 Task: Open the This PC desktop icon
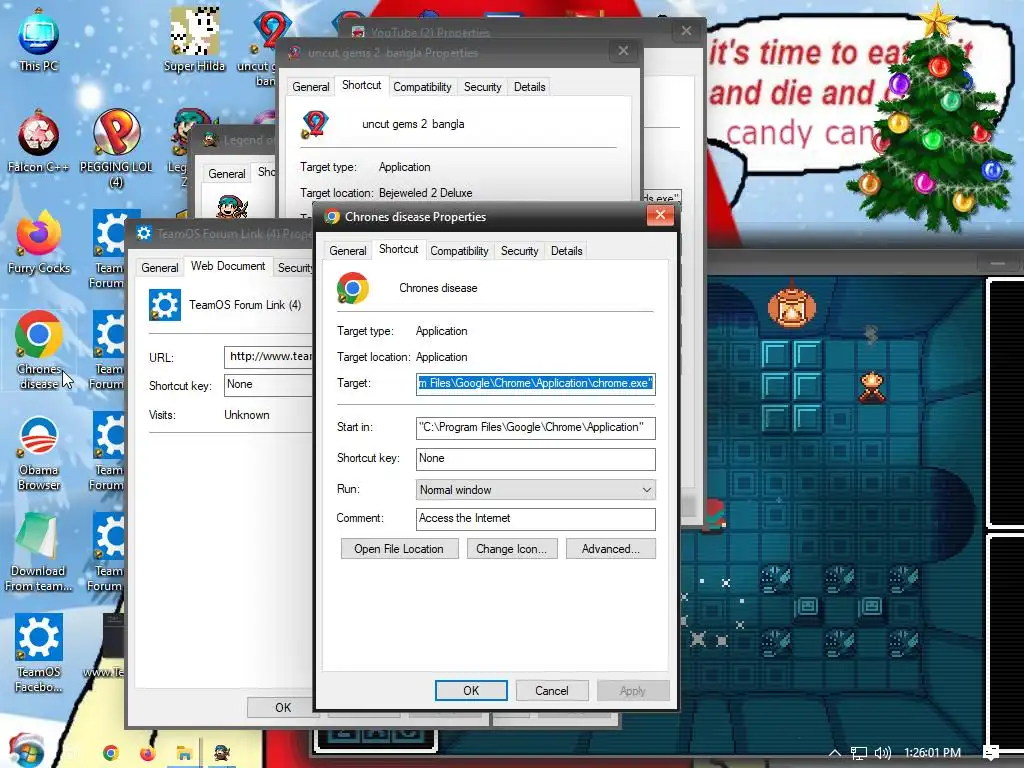click(38, 40)
